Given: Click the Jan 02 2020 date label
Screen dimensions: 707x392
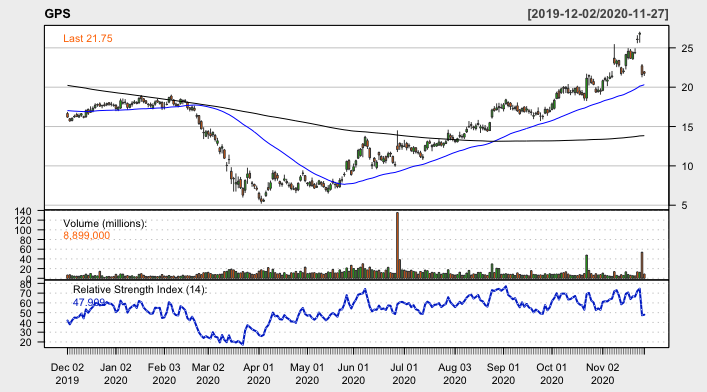Looking at the screenshot, I should click(115, 374).
